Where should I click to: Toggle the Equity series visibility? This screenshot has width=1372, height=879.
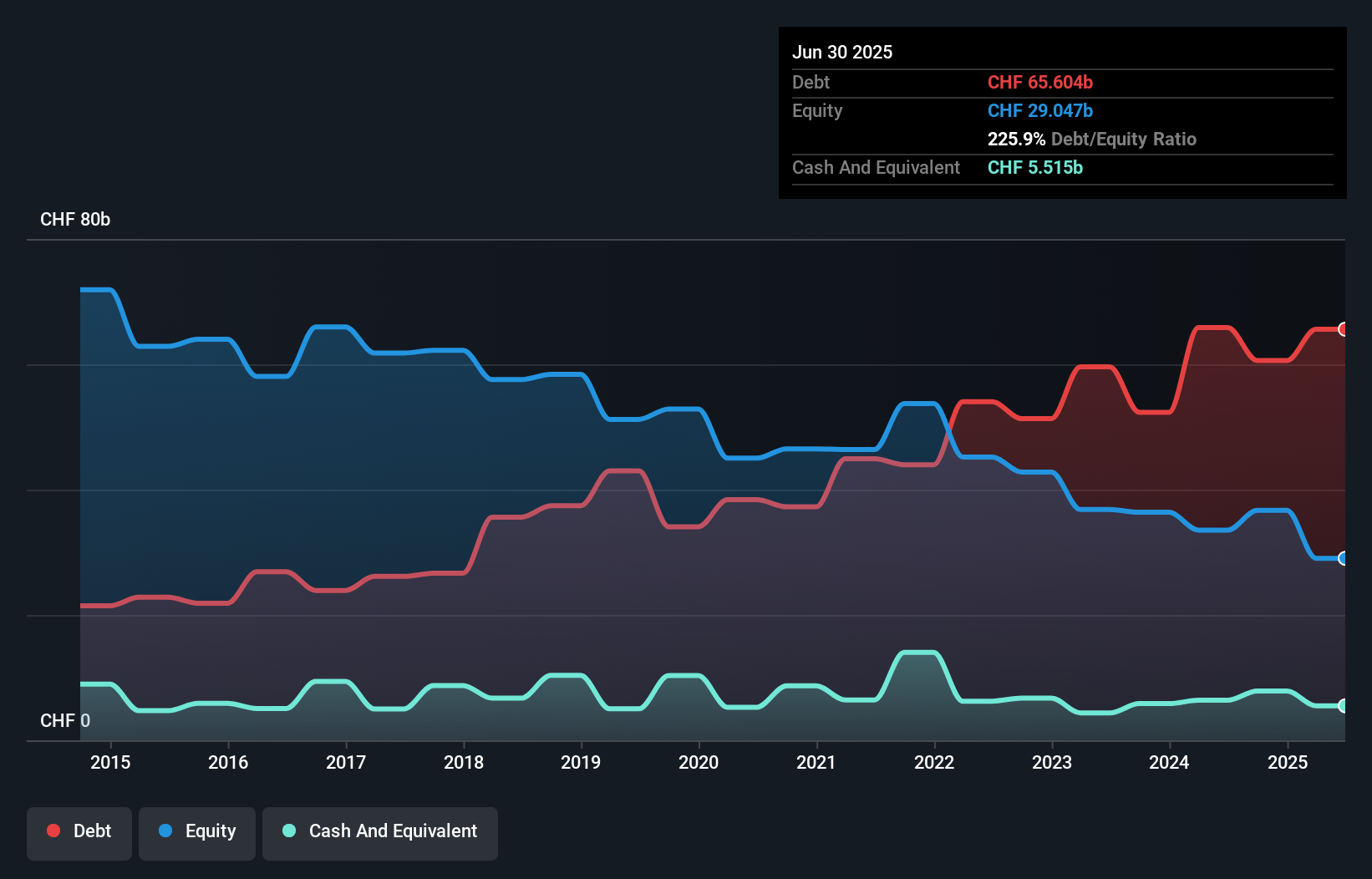(x=196, y=831)
